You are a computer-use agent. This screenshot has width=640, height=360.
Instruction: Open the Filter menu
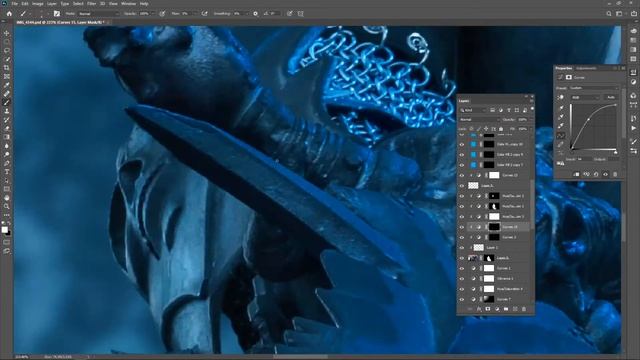92,4
